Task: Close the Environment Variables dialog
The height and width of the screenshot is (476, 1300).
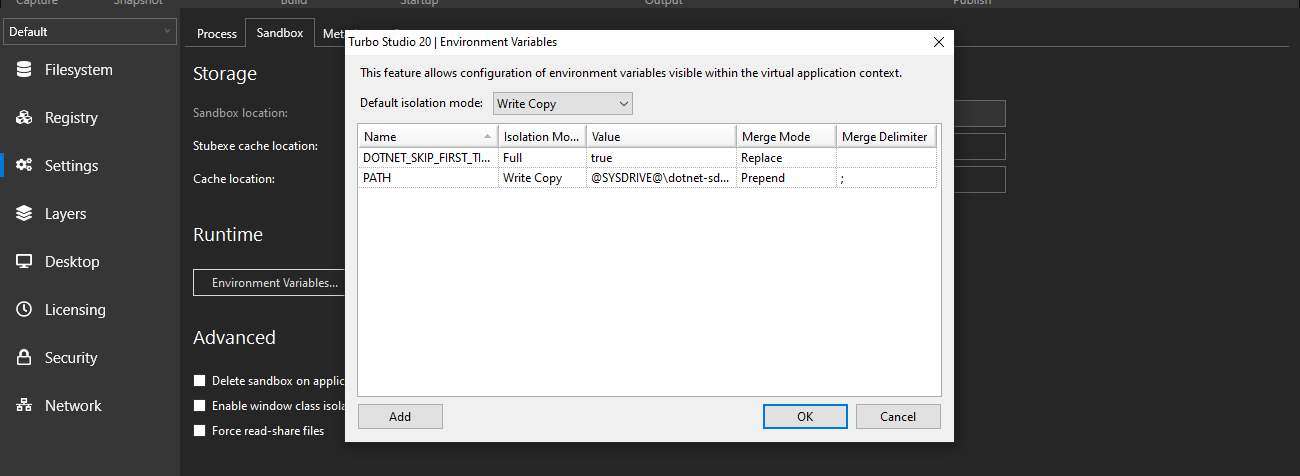Action: tap(938, 42)
